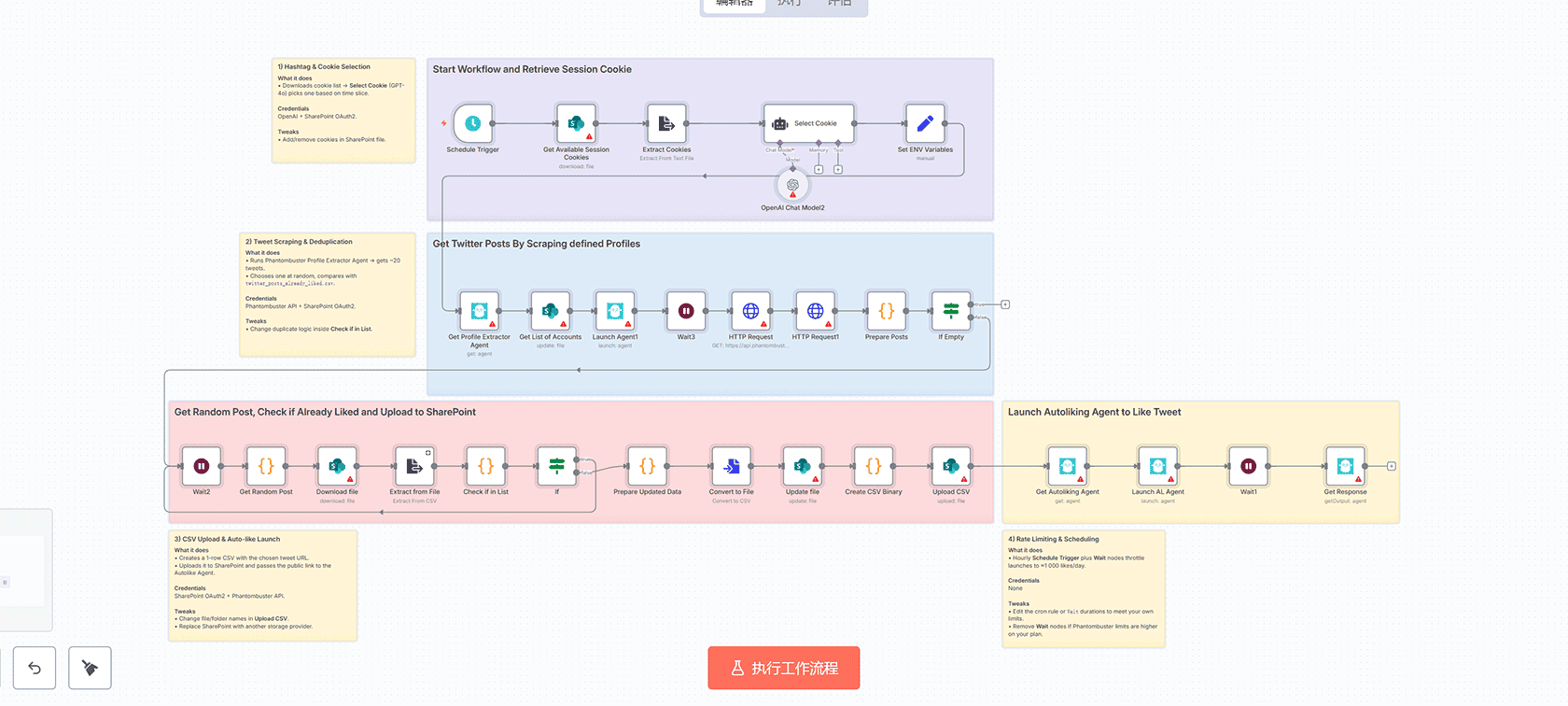
Task: Select the Convert to File node
Action: [732, 466]
